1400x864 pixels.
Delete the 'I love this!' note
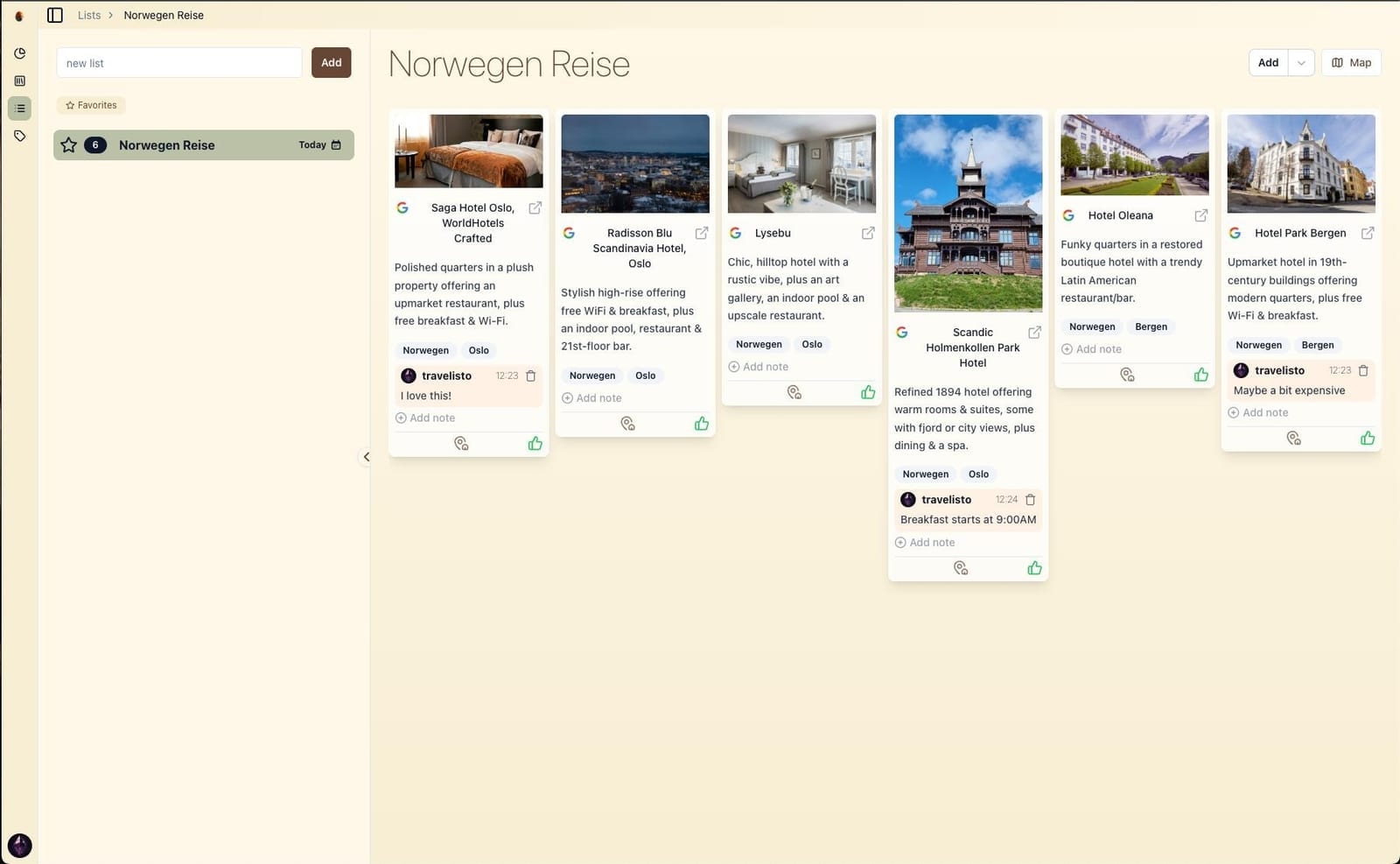(530, 376)
